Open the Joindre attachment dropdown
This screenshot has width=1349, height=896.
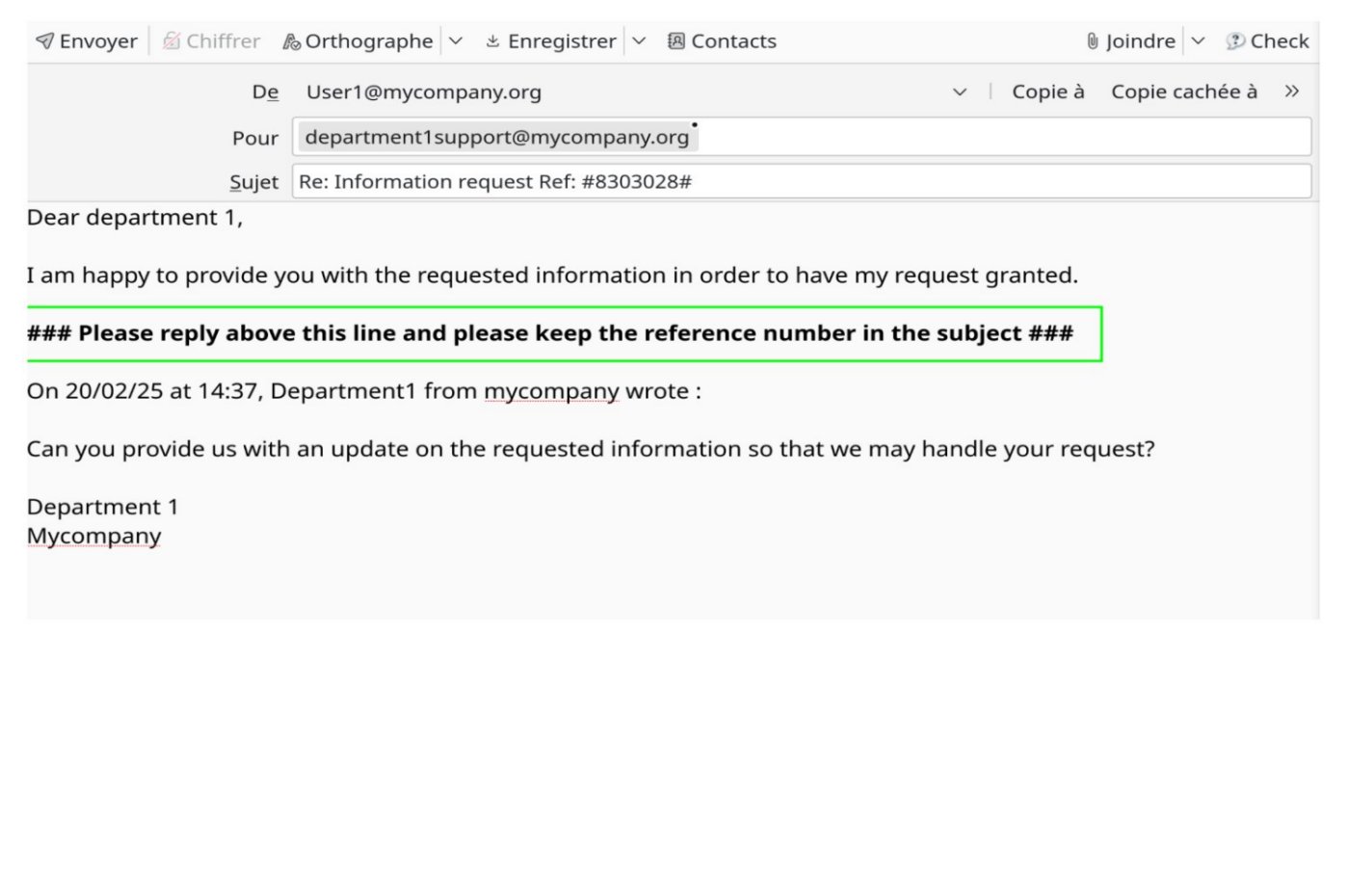[x=1198, y=40]
